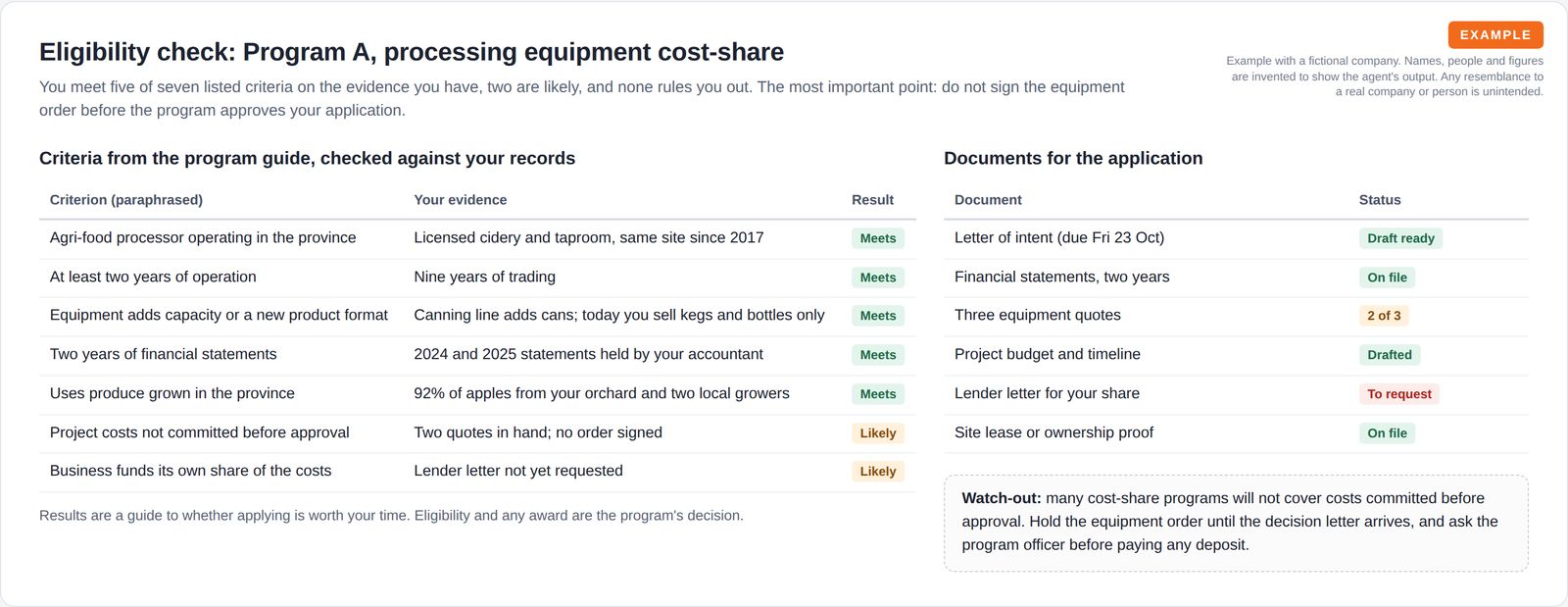Image resolution: width=1568 pixels, height=607 pixels.
Task: Select the 'Documents for the application' heading
Action: [1073, 158]
